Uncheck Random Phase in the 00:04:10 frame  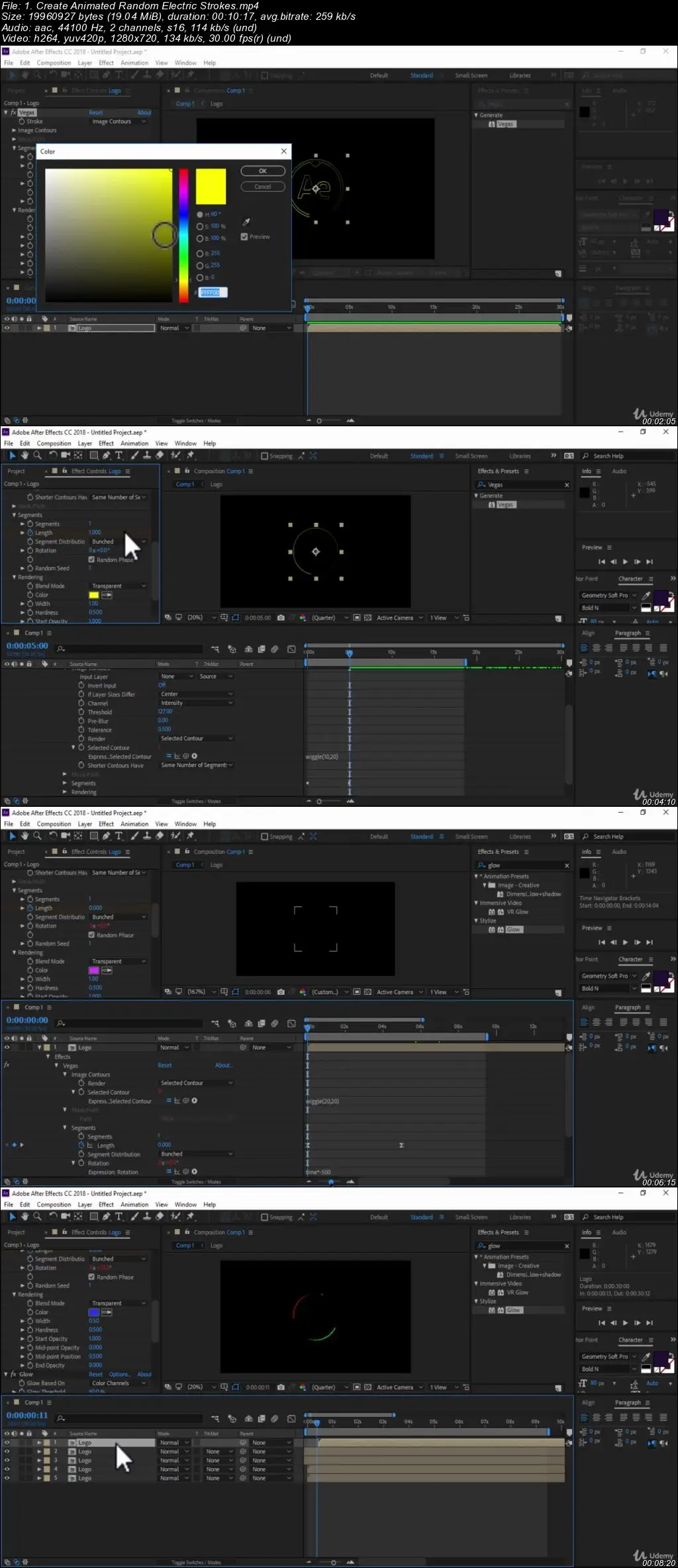91,559
